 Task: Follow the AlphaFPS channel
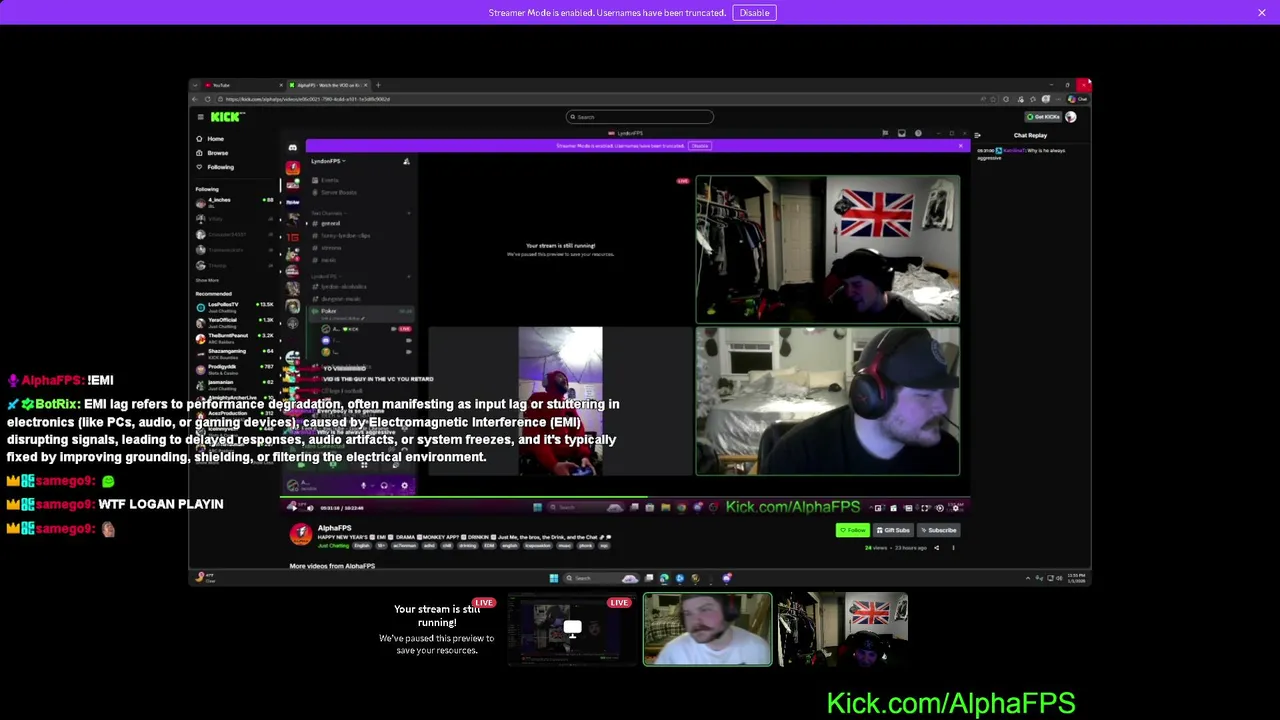click(852, 530)
